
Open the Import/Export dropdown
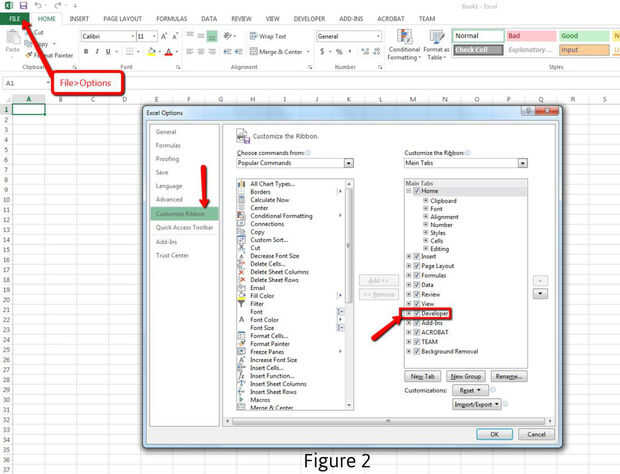476,404
